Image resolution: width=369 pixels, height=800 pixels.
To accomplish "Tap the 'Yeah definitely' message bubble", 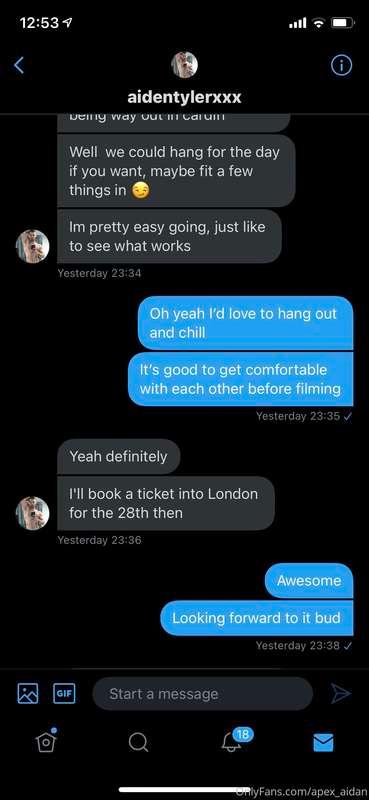I will [118, 456].
